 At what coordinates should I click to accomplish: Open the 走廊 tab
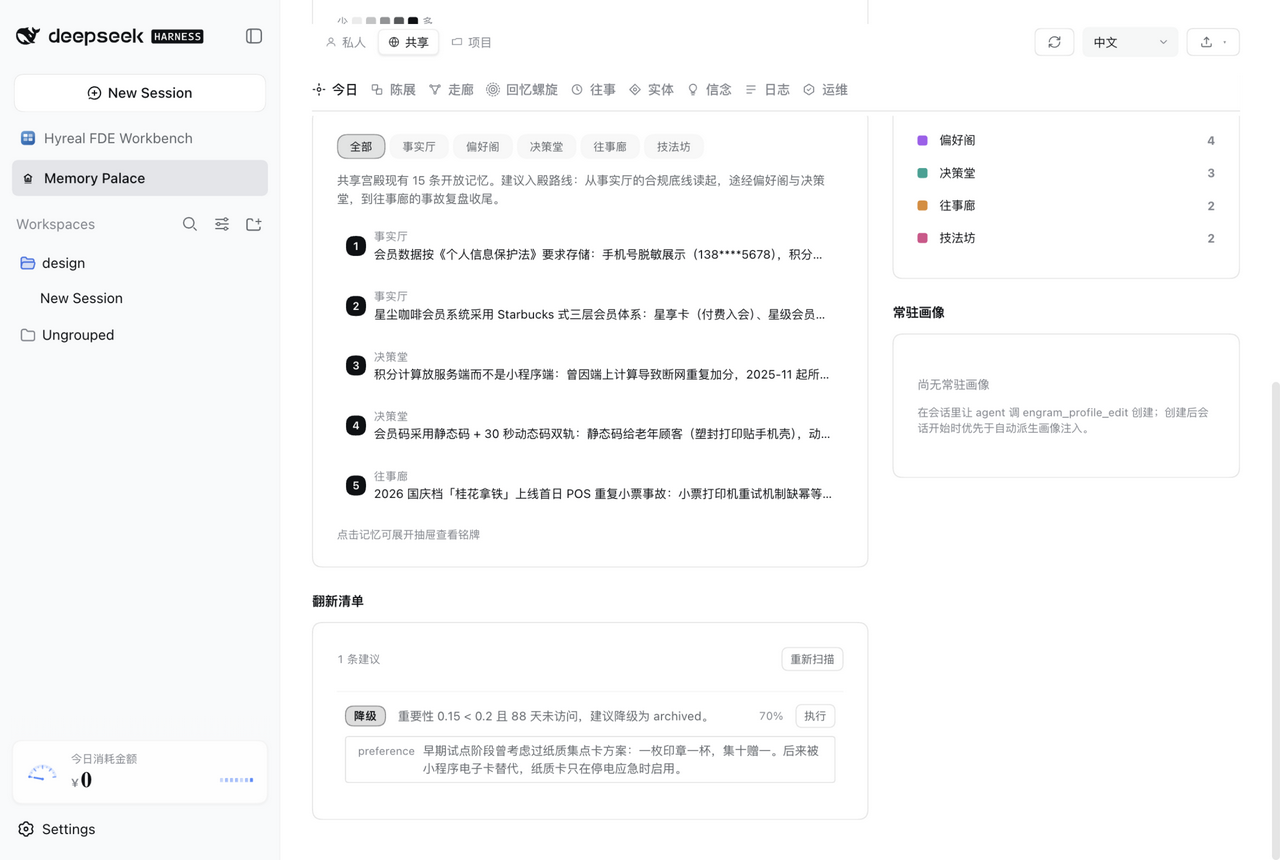pyautogui.click(x=451, y=90)
